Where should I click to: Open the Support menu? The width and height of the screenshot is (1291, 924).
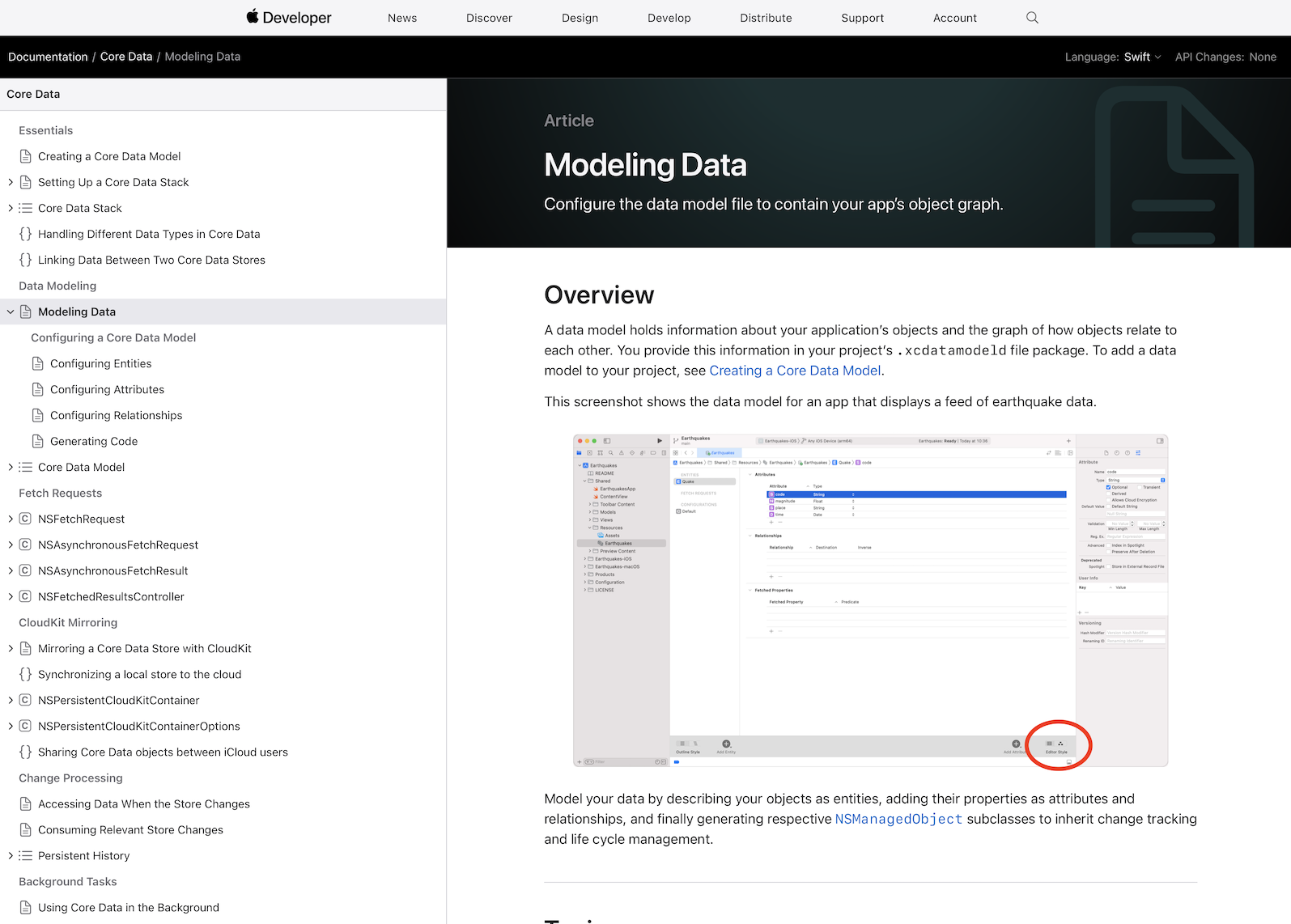pos(862,18)
